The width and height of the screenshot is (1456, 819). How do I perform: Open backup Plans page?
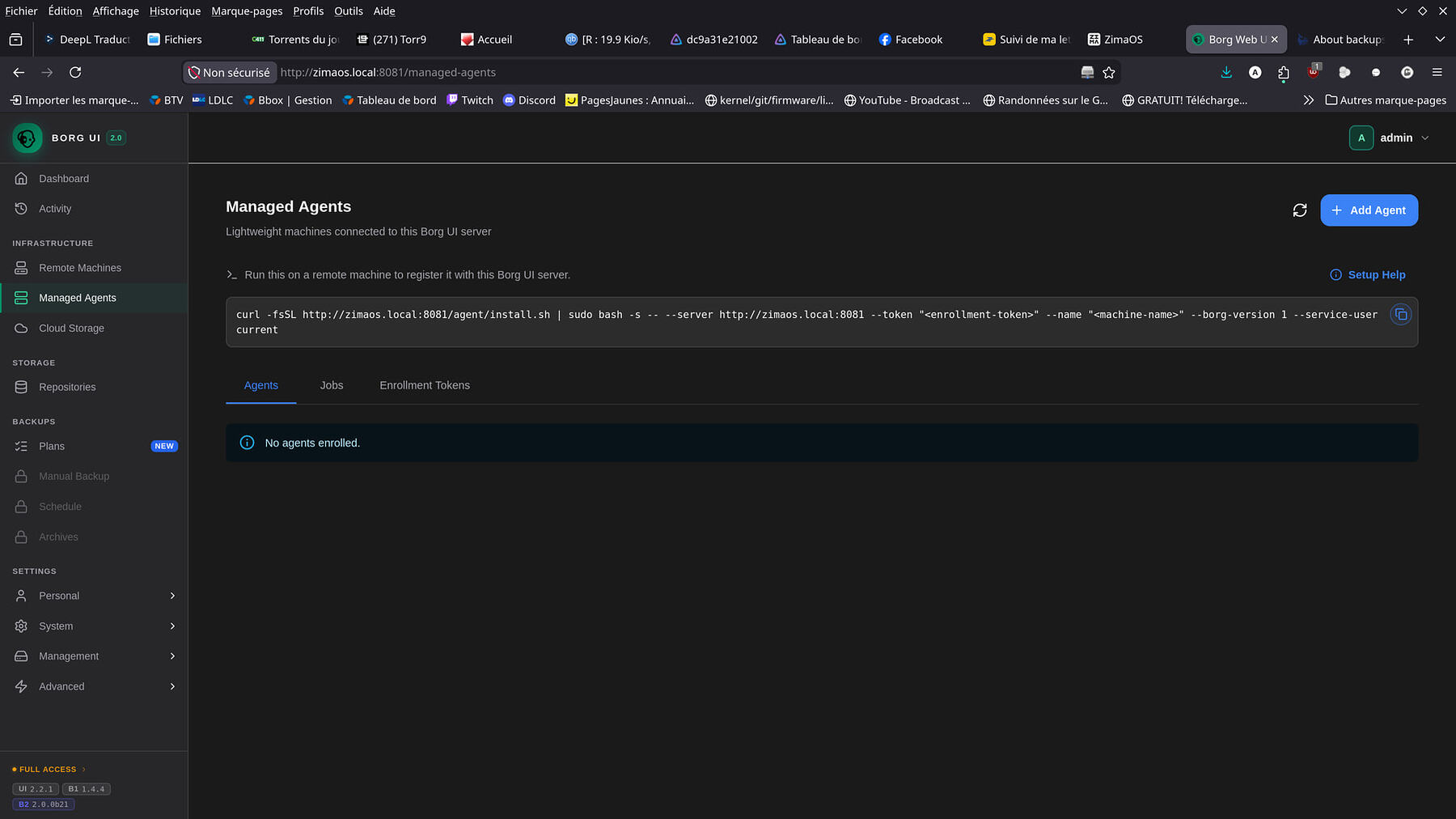pyautogui.click(x=94, y=446)
